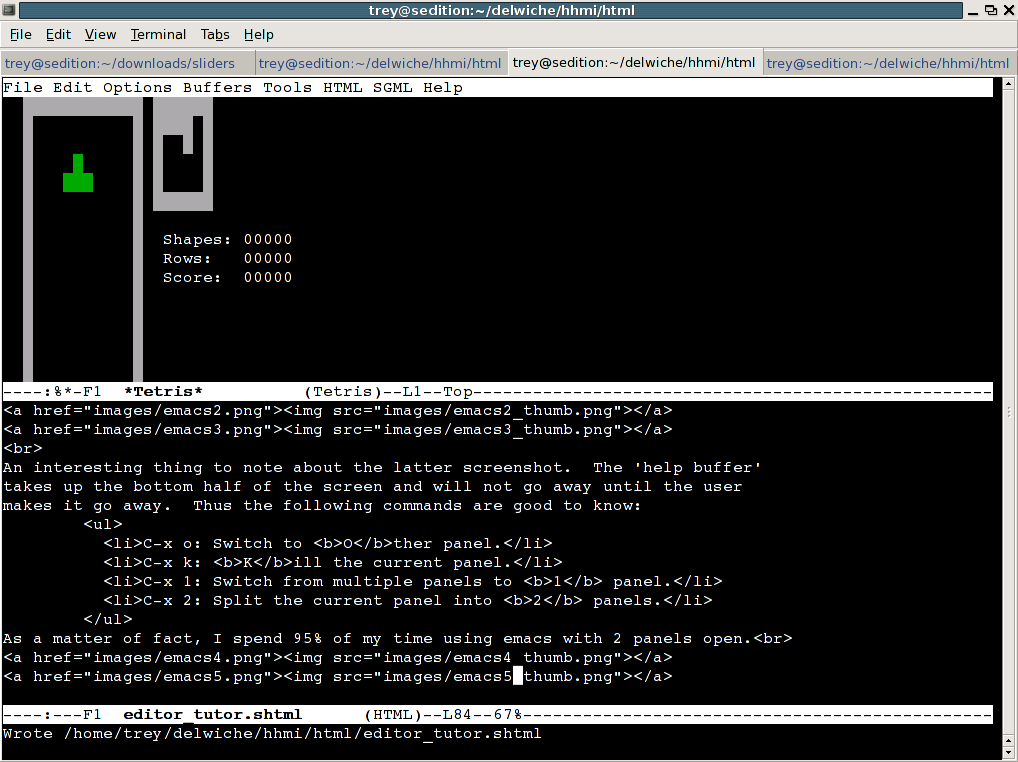
Task: Click the standalone <br> tag line
Action: 23,449
